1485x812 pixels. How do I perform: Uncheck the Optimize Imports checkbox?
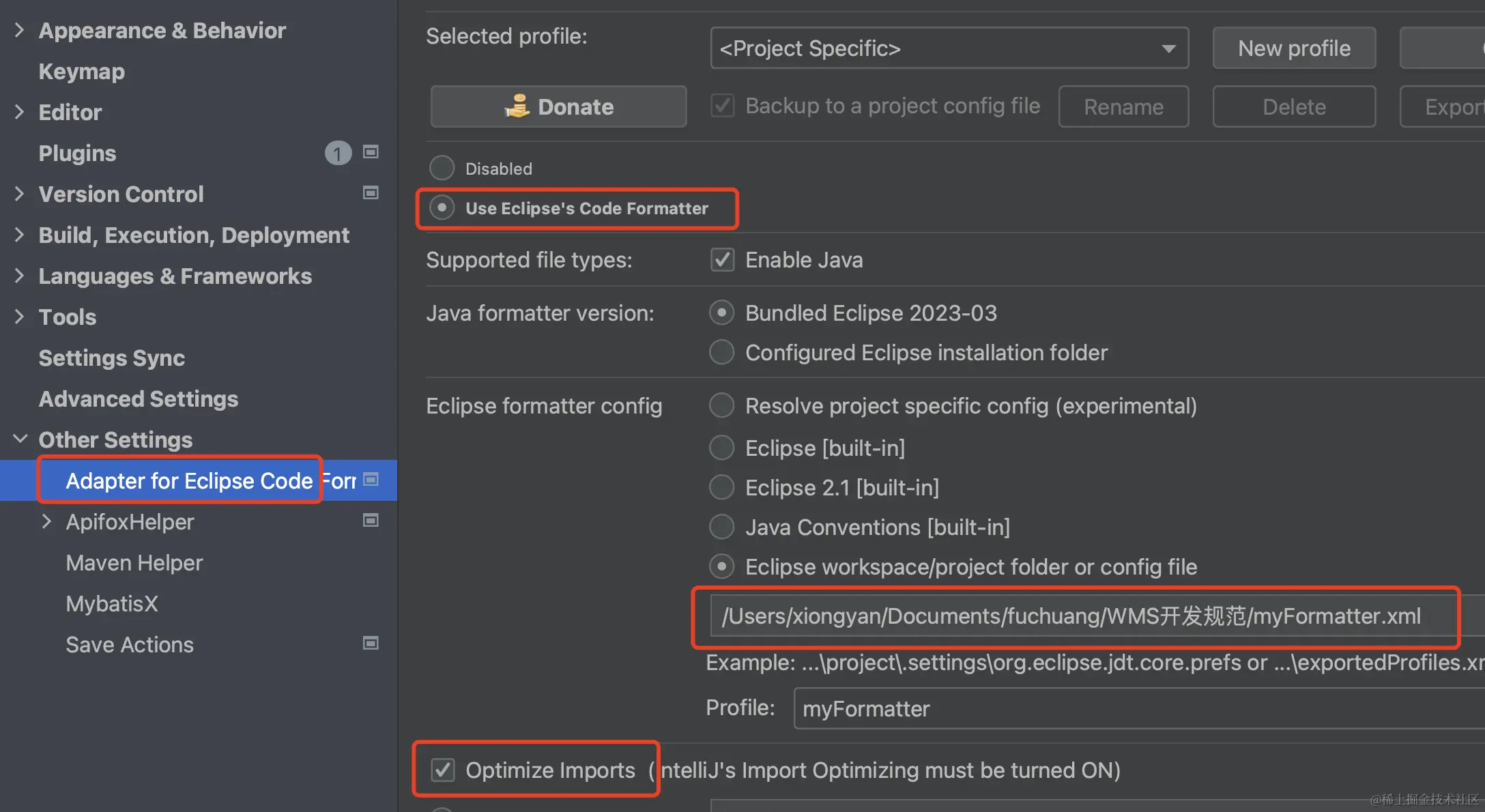(443, 770)
